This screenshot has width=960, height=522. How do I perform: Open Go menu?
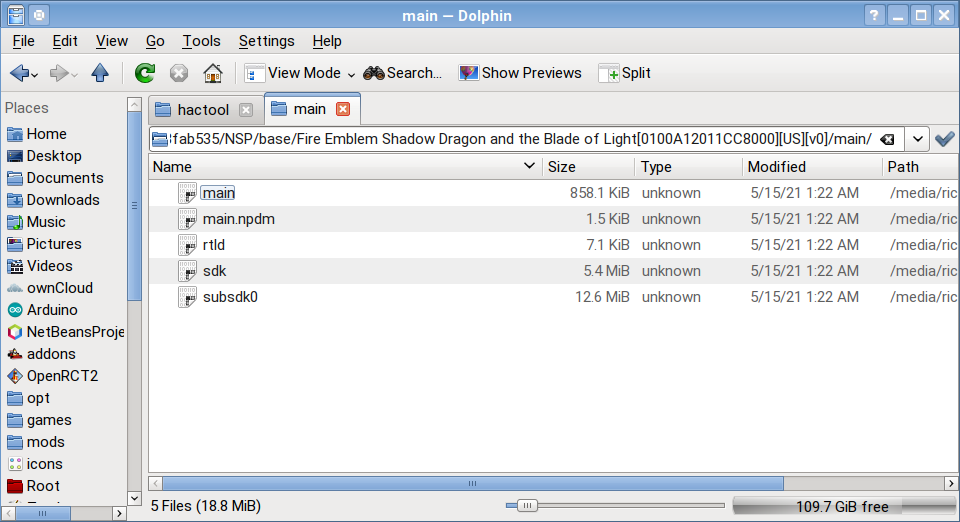pos(155,41)
